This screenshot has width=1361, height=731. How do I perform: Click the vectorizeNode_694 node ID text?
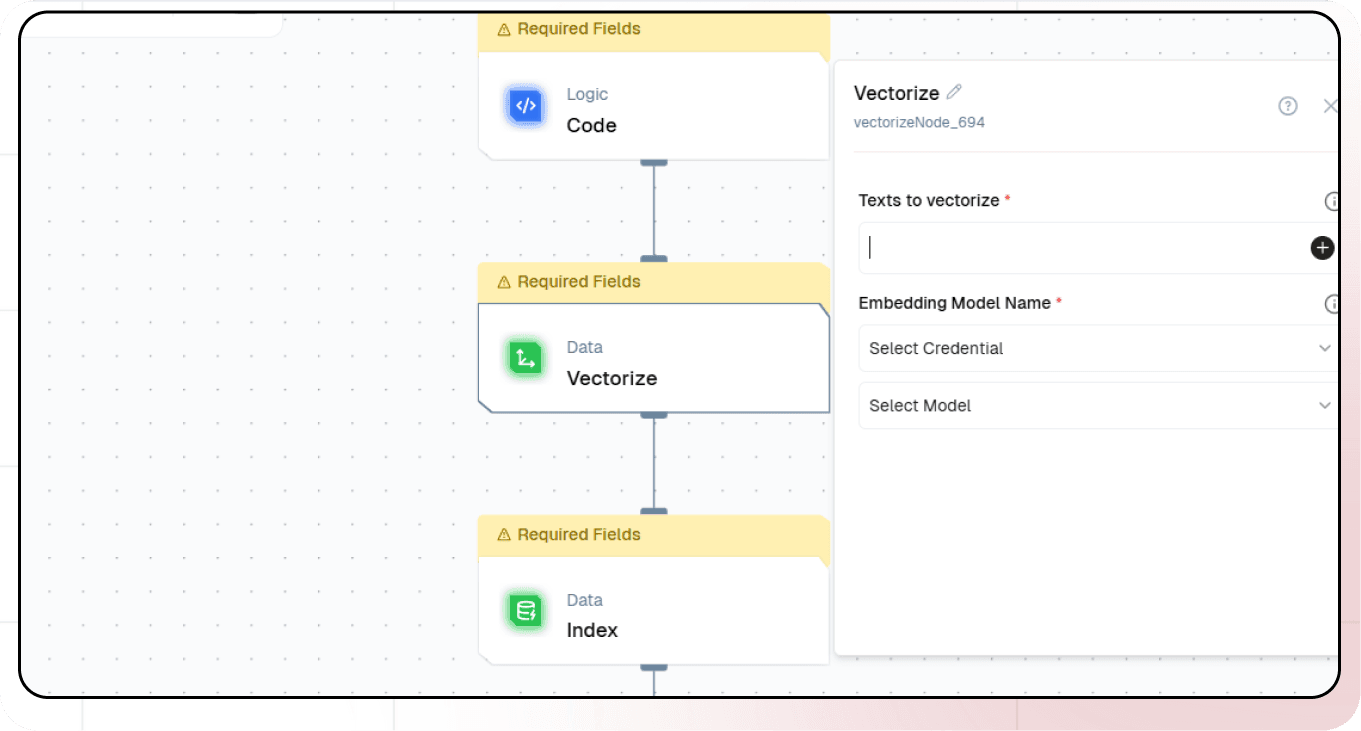(x=919, y=123)
